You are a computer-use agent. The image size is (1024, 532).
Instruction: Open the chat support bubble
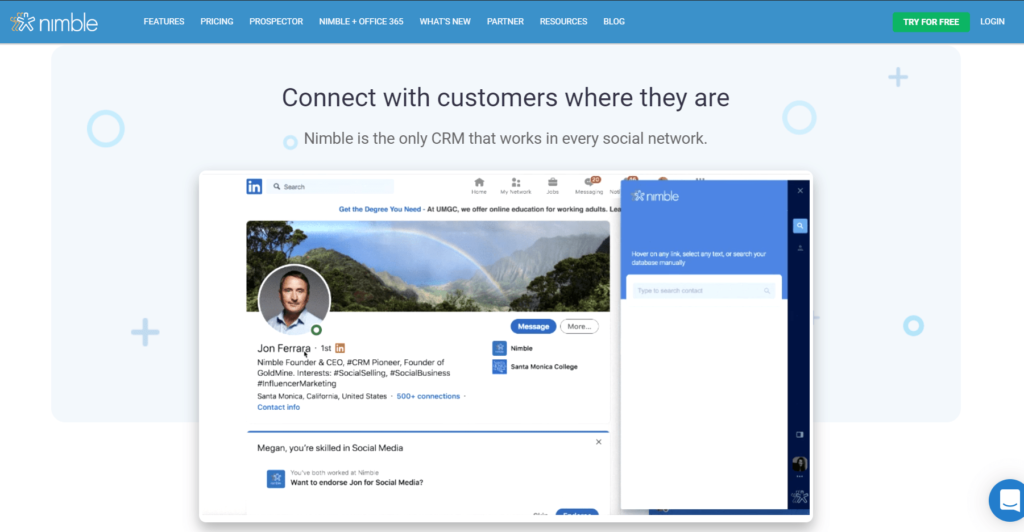(x=1008, y=501)
